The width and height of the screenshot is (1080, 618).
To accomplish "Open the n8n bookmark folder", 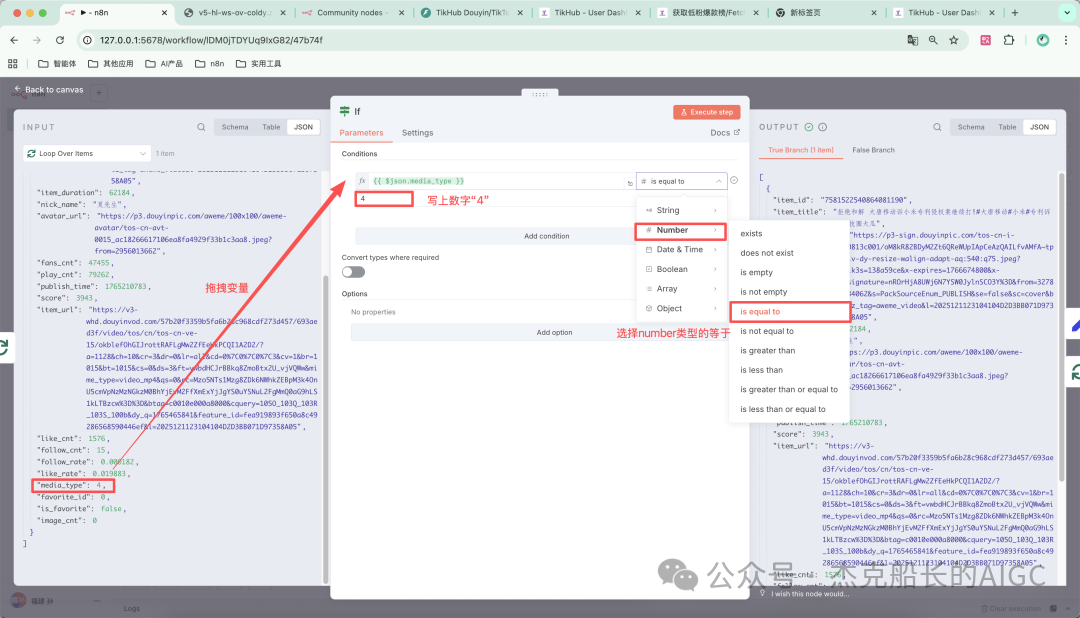I will (x=210, y=63).
